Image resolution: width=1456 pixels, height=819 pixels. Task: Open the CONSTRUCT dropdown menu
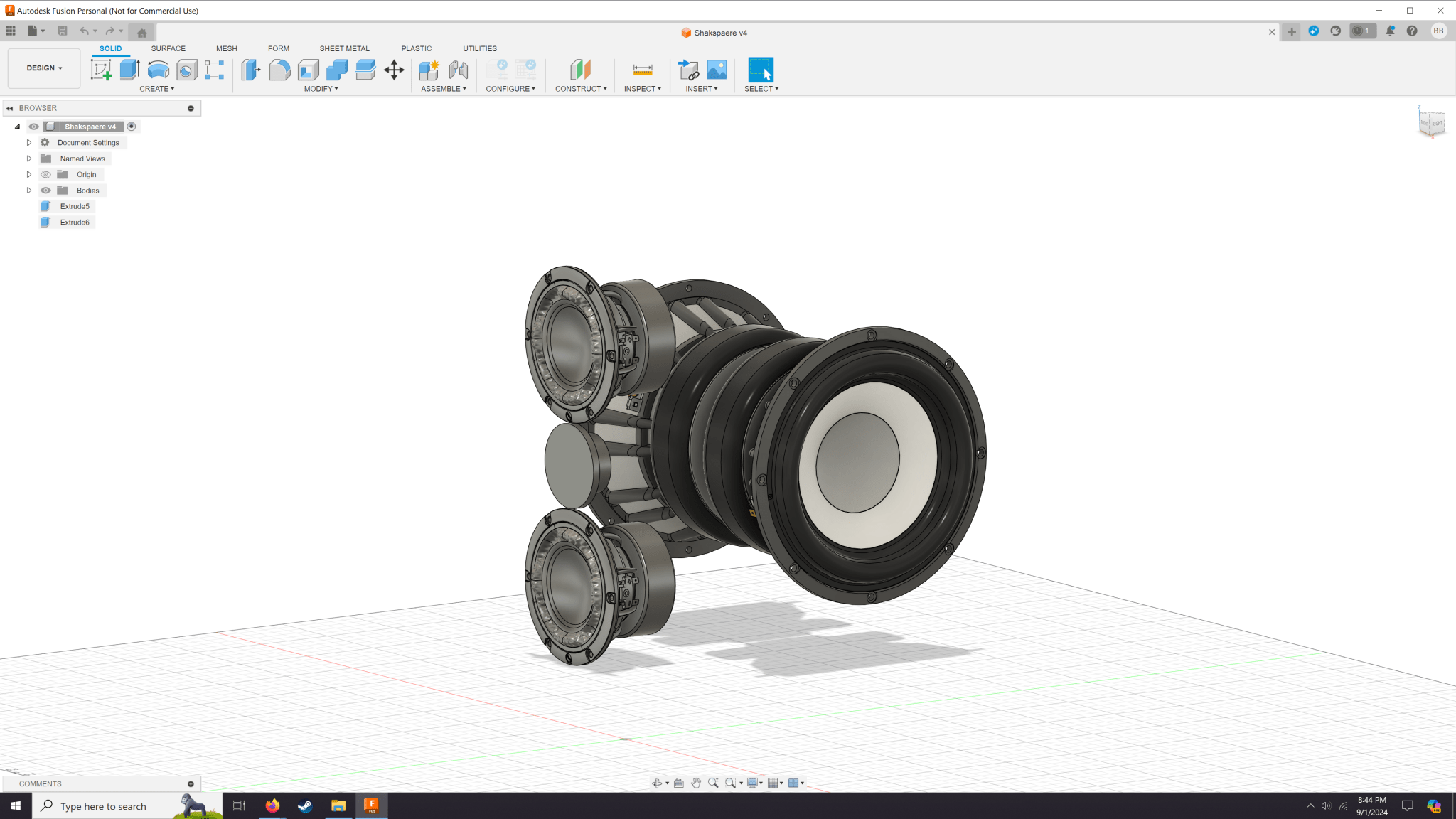pos(581,89)
